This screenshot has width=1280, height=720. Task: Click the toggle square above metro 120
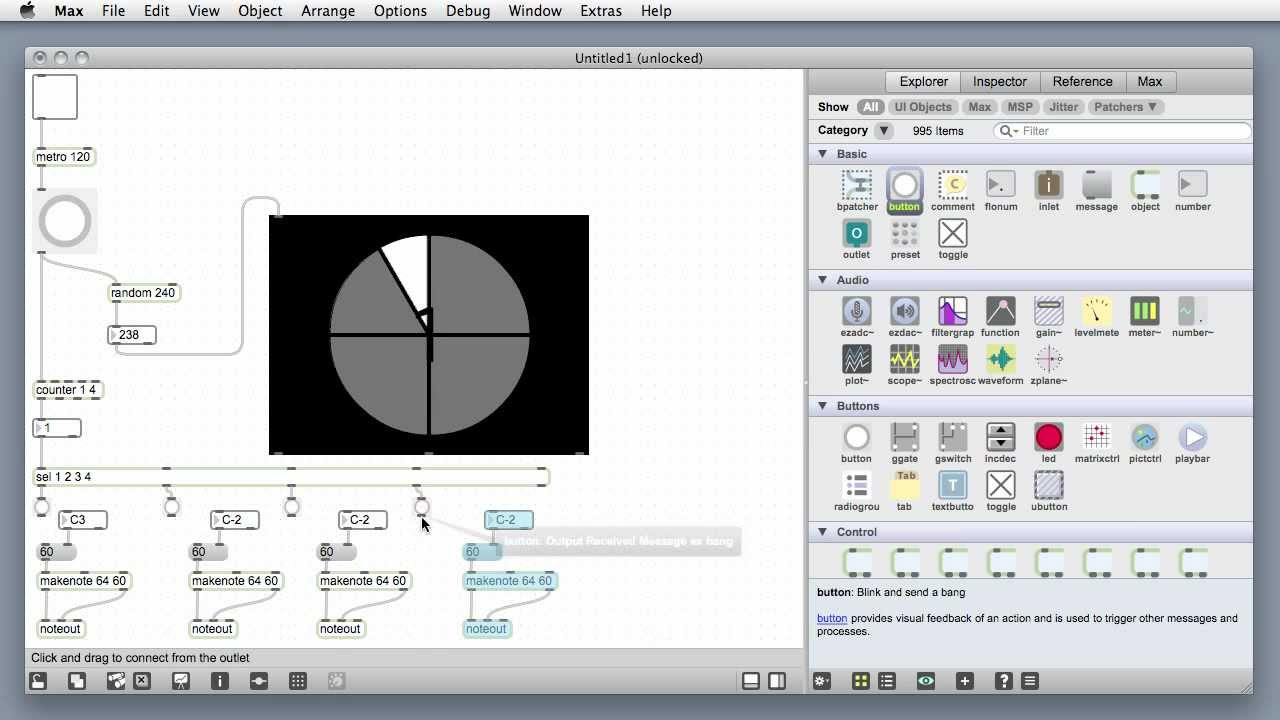point(55,96)
